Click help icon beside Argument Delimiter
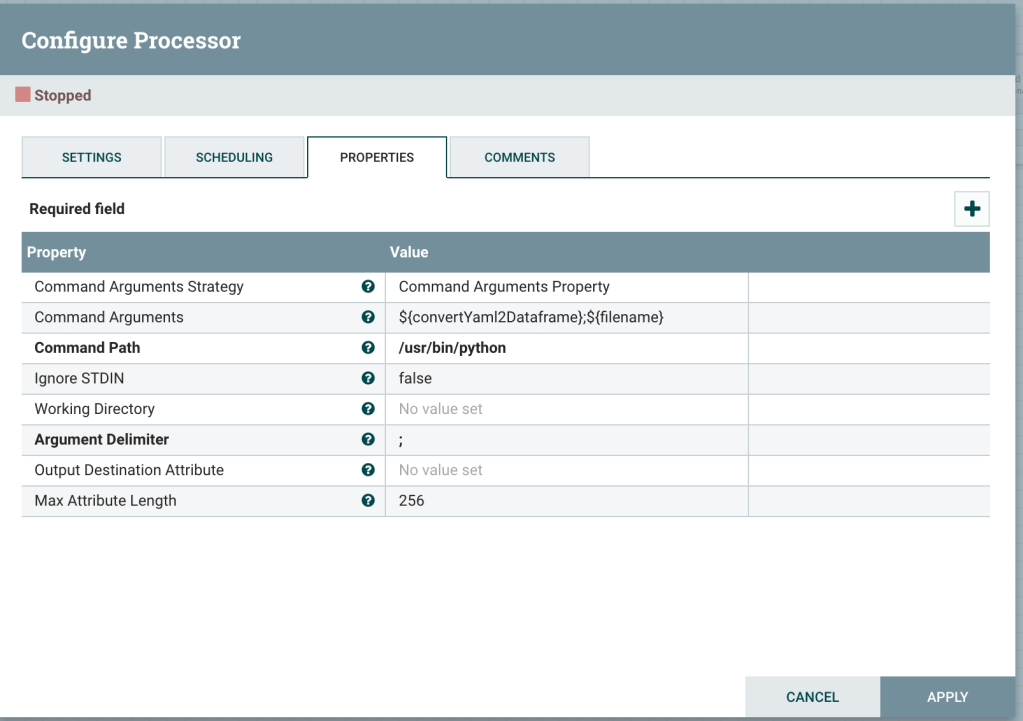 pos(368,439)
